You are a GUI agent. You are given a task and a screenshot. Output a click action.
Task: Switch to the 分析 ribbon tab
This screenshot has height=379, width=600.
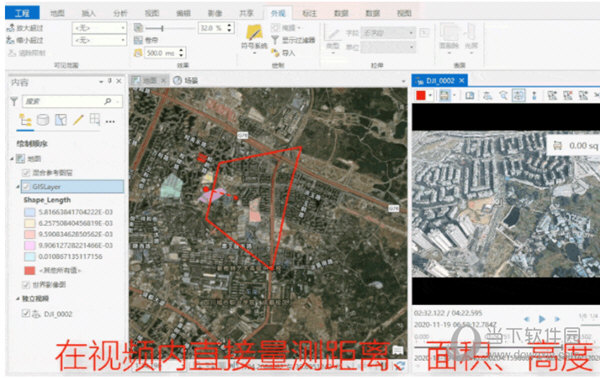point(120,13)
